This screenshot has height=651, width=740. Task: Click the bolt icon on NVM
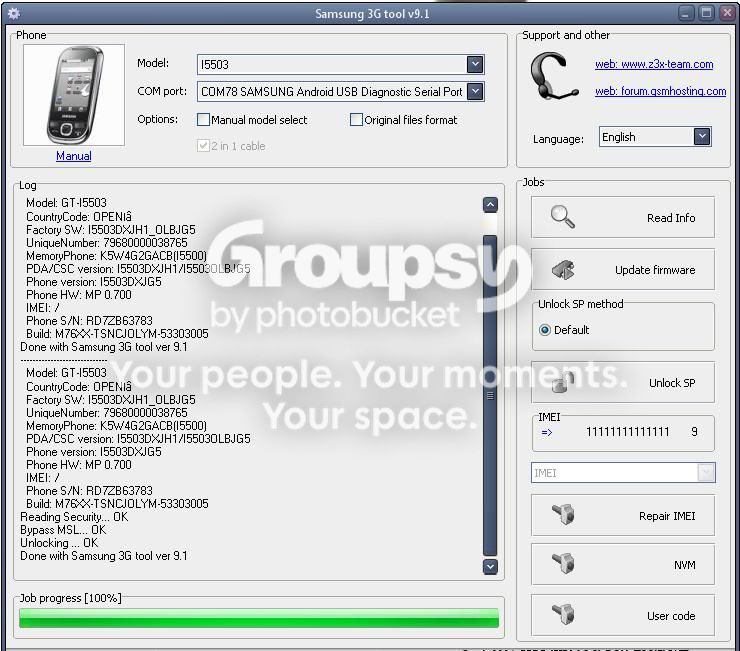tap(563, 563)
